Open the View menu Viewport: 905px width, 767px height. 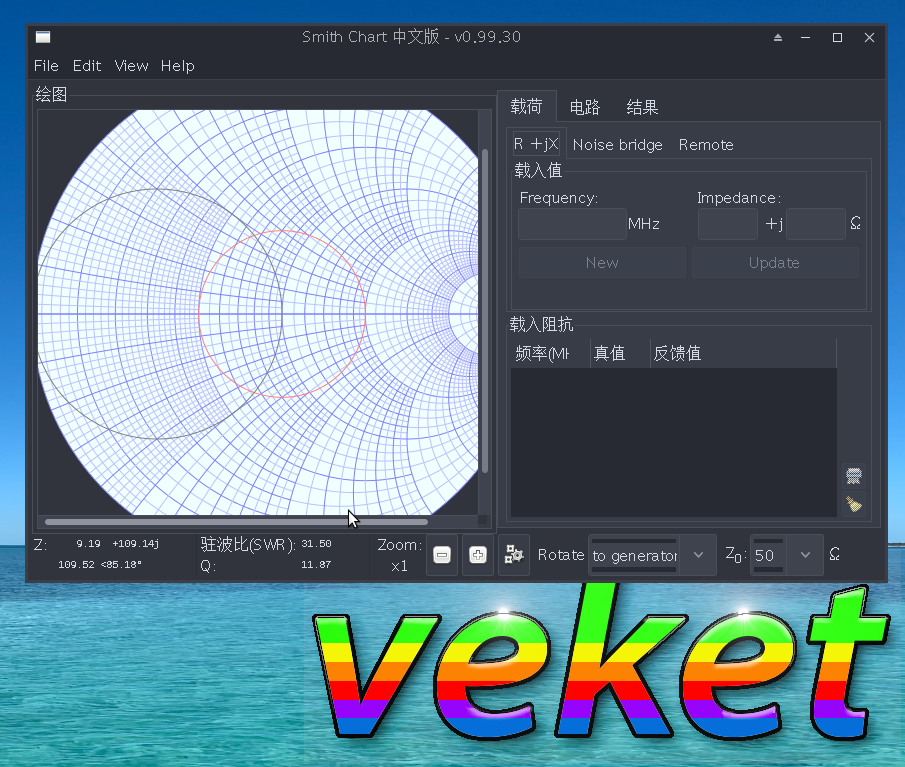(132, 66)
